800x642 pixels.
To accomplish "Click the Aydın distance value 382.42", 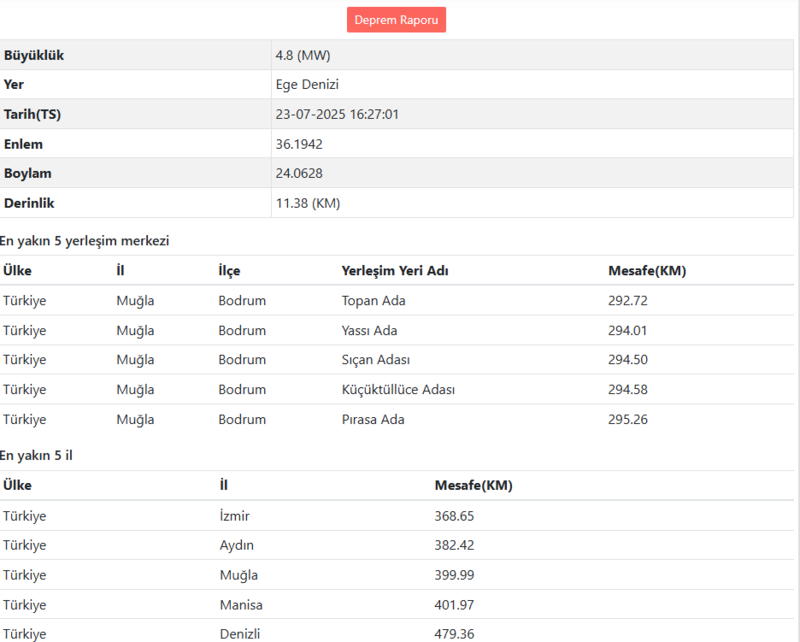I will point(455,545).
